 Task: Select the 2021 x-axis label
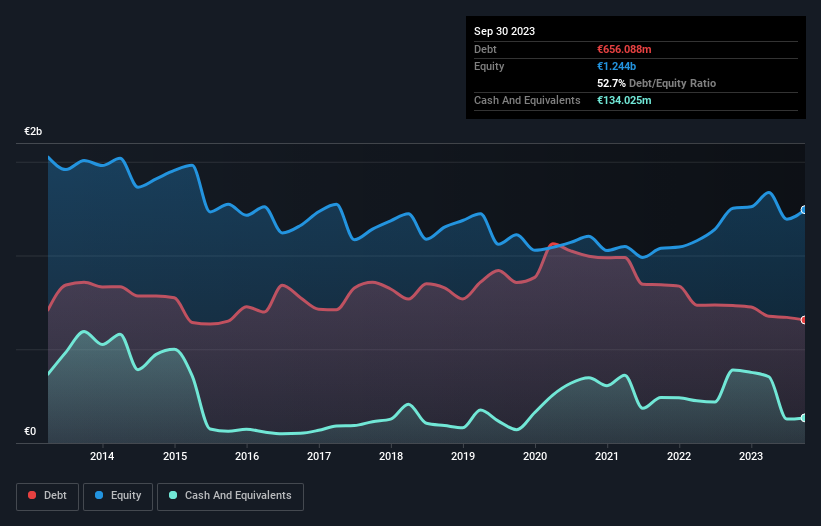[607, 456]
